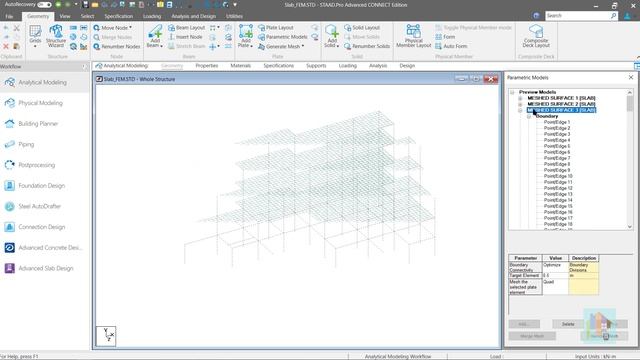Select Point/Edge 5 in the tree

pyautogui.click(x=557, y=146)
